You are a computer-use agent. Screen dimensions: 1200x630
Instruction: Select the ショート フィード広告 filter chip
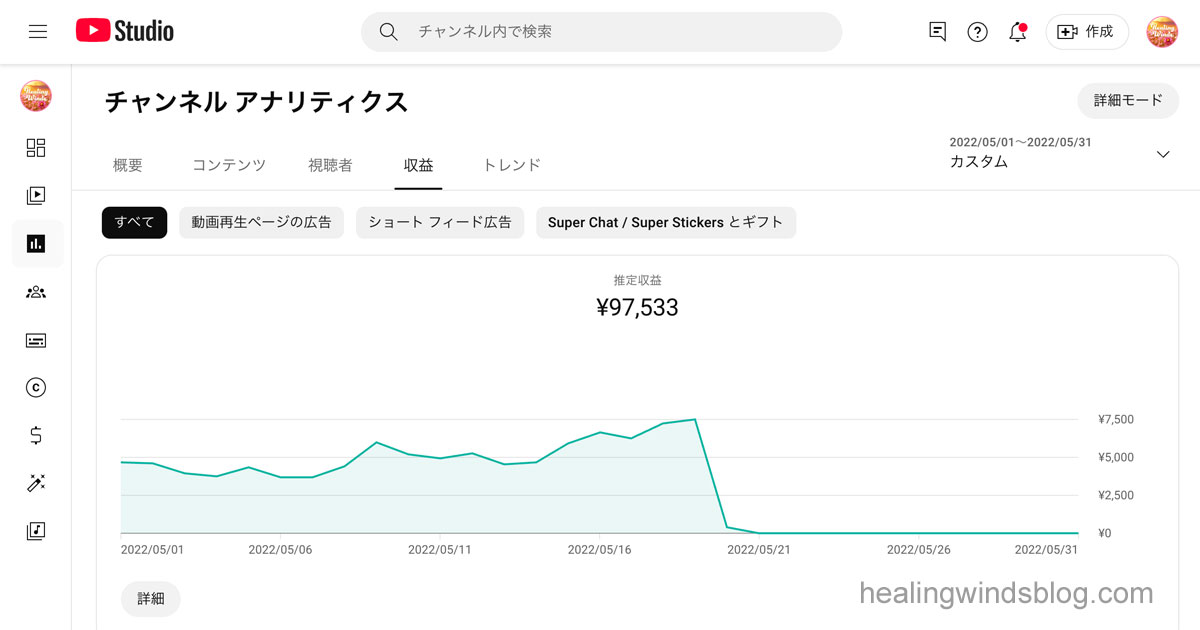(439, 222)
